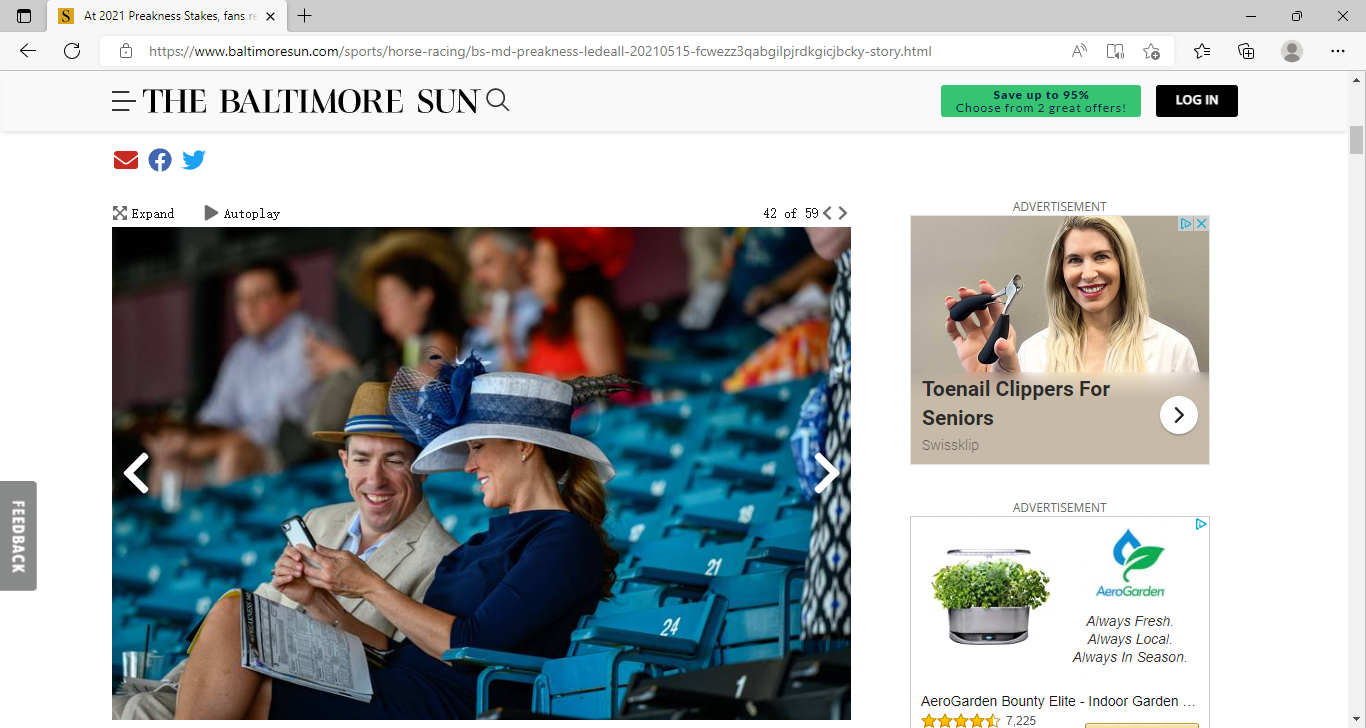1366x728 pixels.
Task: Open the Save up to 95% offer
Action: coord(1041,101)
